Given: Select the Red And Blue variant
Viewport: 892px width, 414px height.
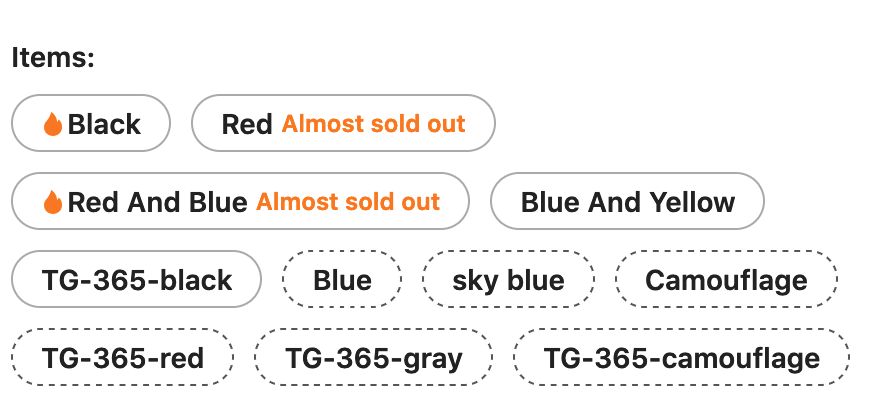Looking at the screenshot, I should pos(240,202).
